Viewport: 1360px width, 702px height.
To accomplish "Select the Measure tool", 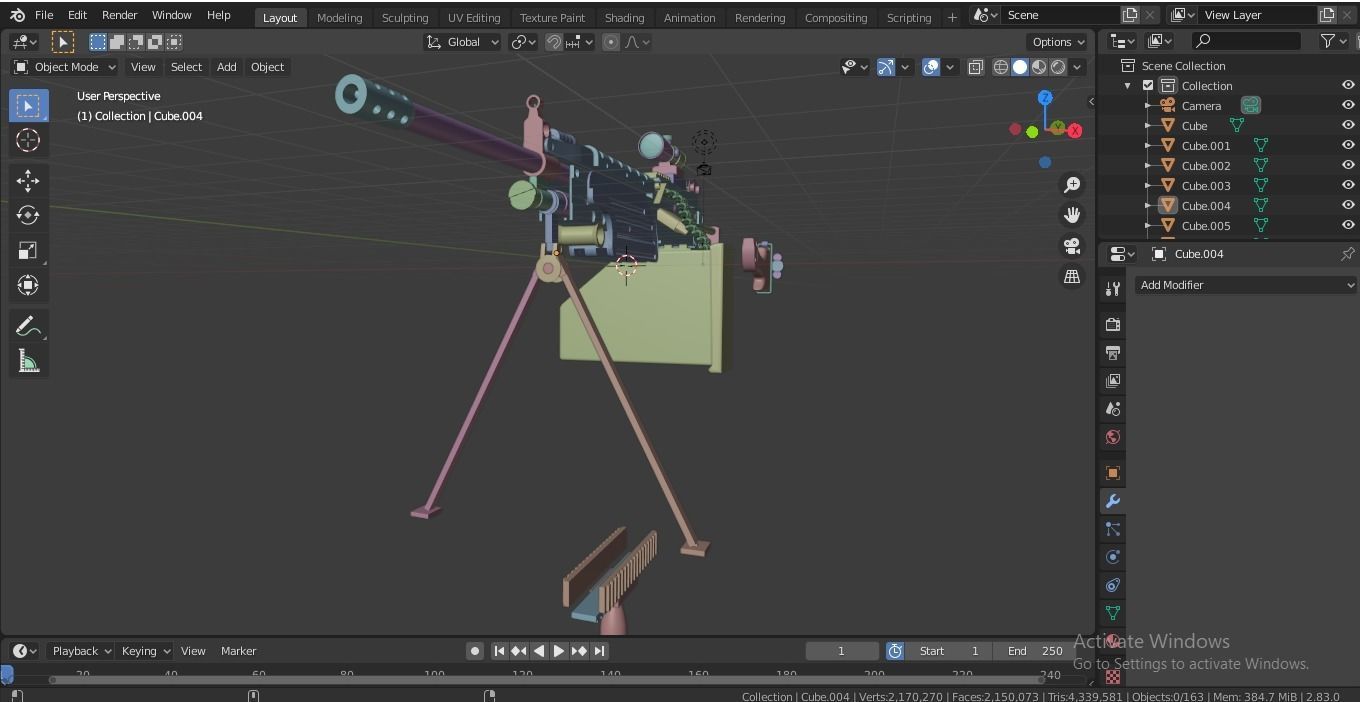I will click(x=28, y=361).
